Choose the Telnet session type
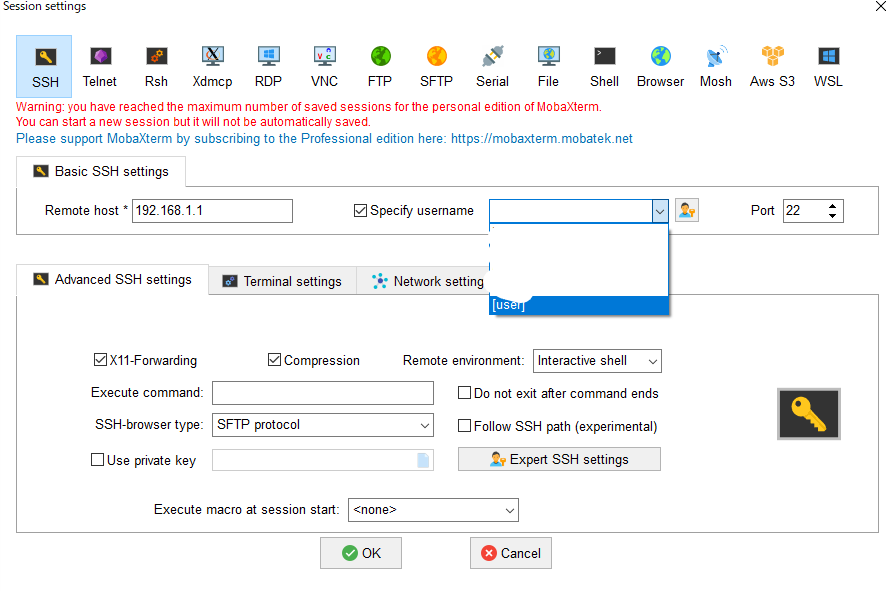 [100, 66]
